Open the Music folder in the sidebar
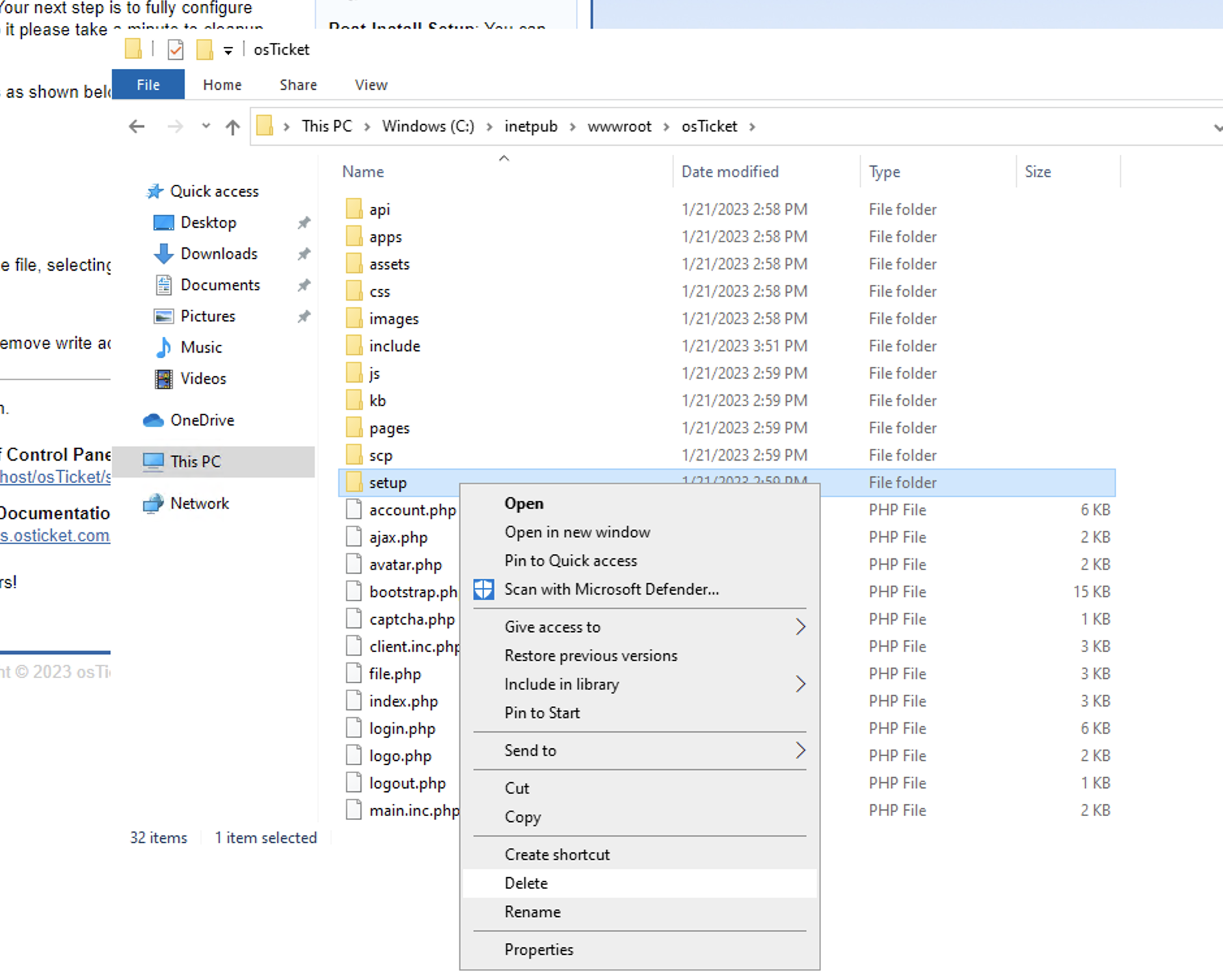Image resolution: width=1223 pixels, height=980 pixels. click(x=201, y=347)
